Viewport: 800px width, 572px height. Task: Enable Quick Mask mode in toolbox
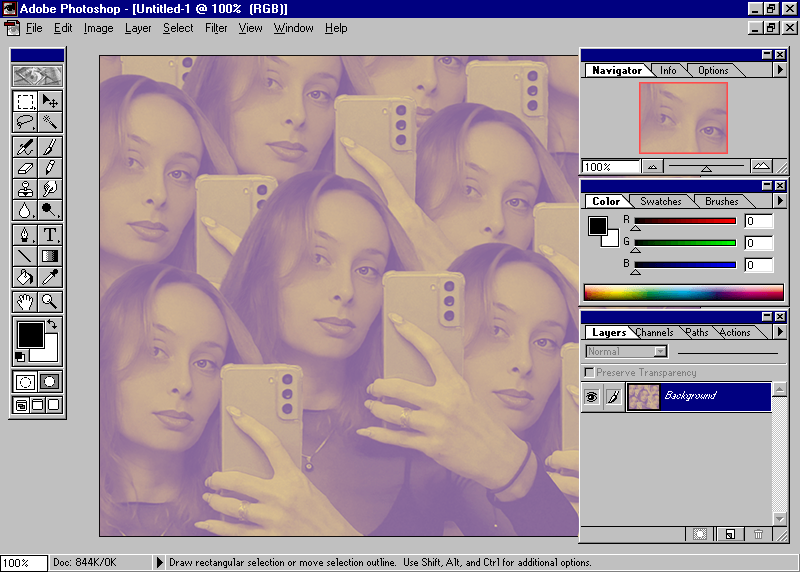pos(49,381)
